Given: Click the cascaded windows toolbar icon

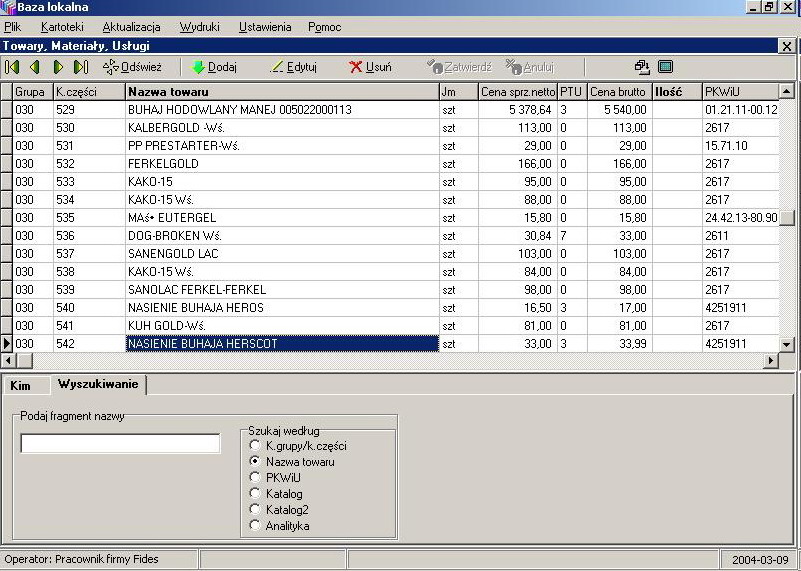Looking at the screenshot, I should 642,67.
